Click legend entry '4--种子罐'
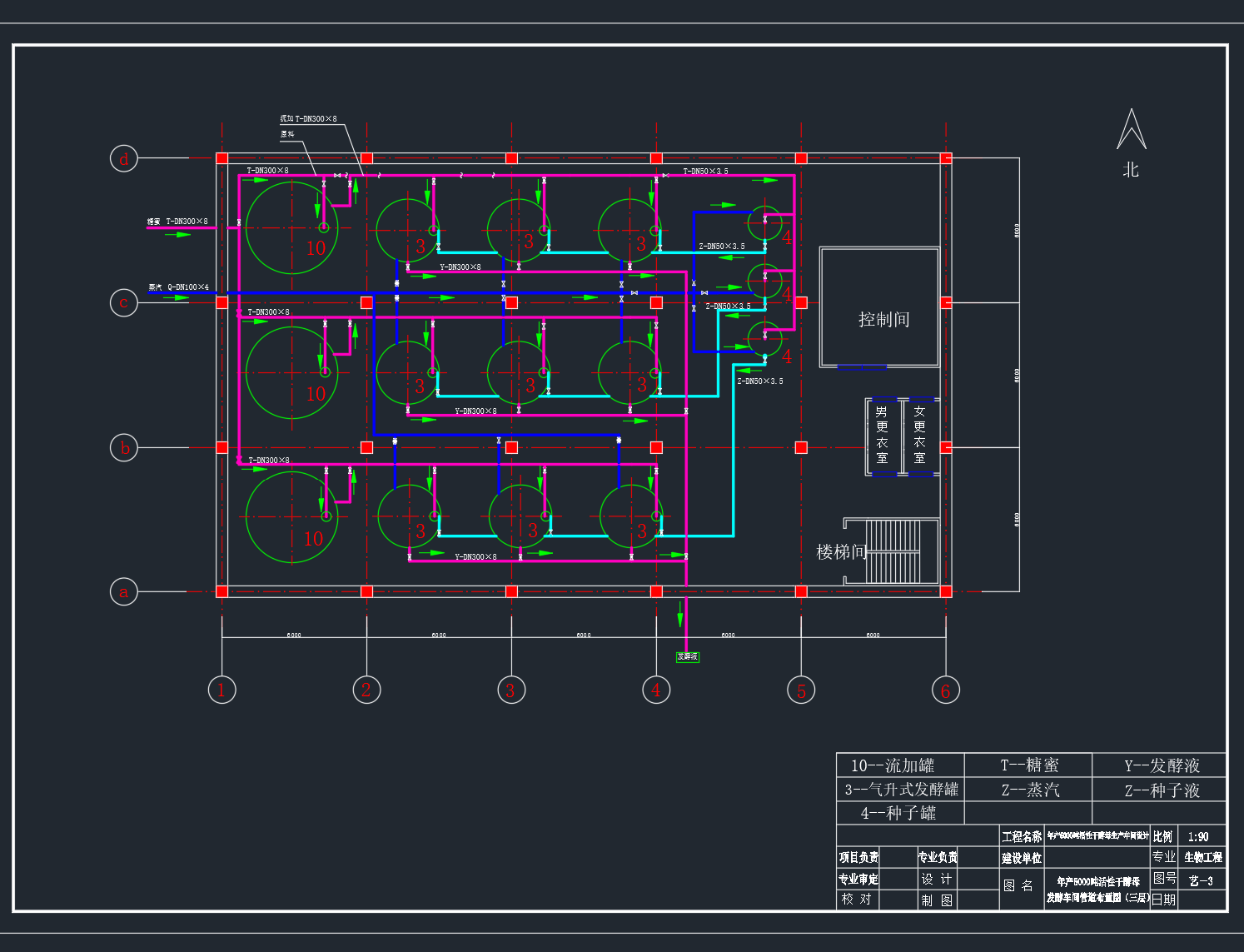Screen dimensions: 1244x952 (x=898, y=813)
